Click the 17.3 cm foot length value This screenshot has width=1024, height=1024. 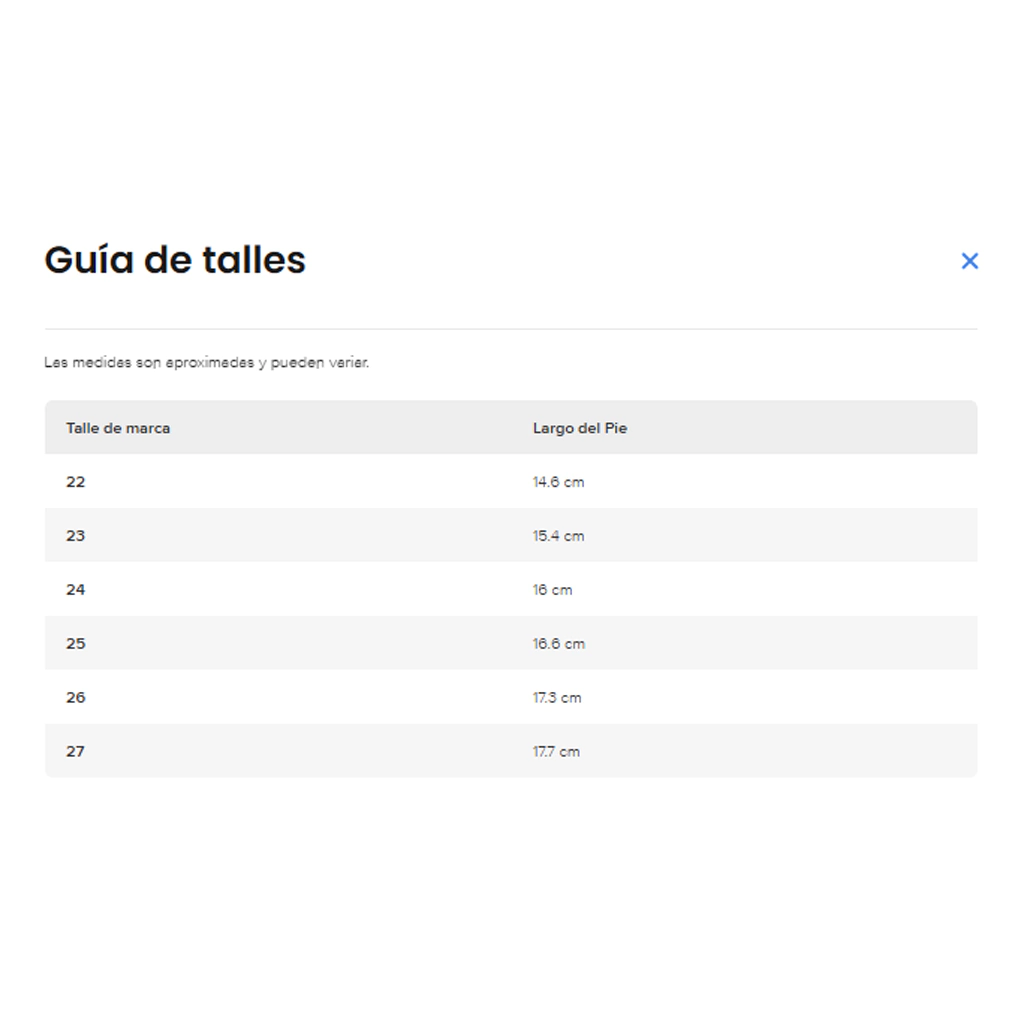click(557, 698)
